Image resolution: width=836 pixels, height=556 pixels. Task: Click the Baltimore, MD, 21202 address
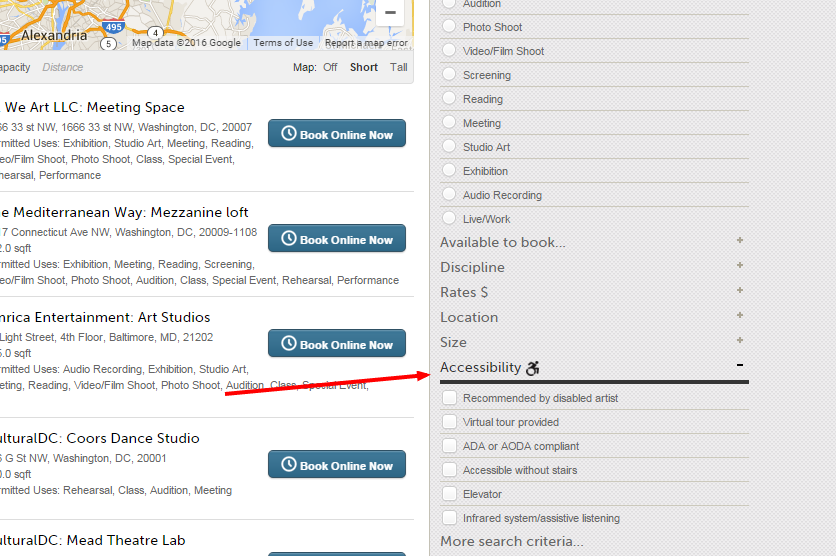click(x=107, y=337)
